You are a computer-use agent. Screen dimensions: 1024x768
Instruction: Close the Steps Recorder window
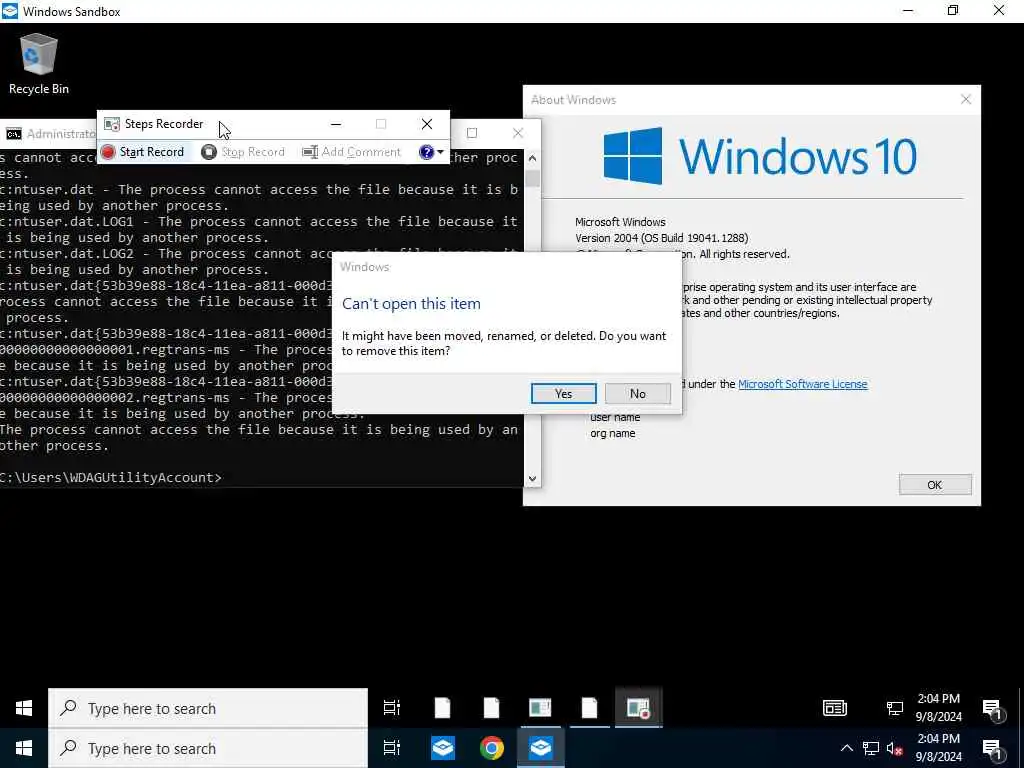pos(426,124)
